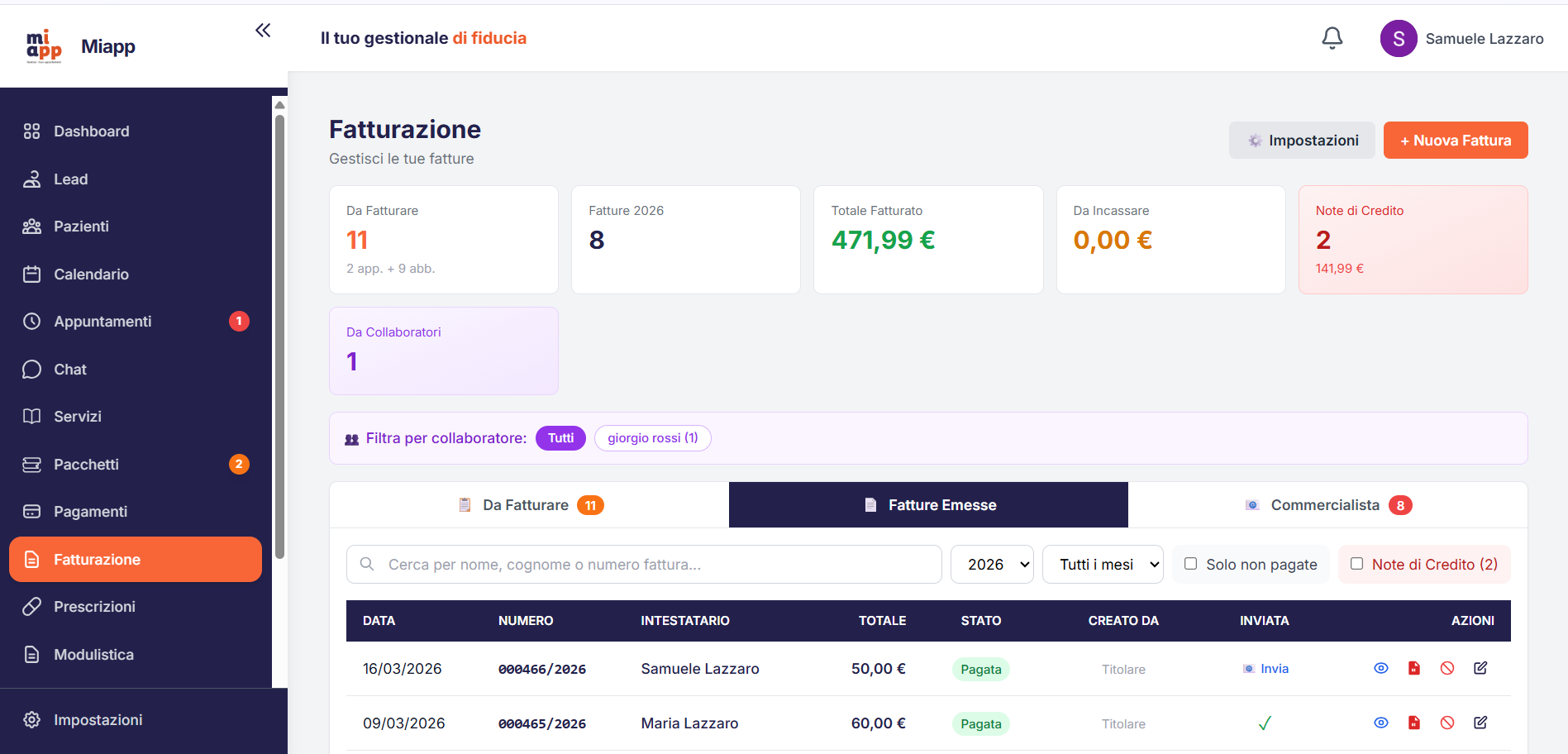Click the Nuova Fattura button
The height and width of the screenshot is (754, 1568).
click(x=1455, y=141)
